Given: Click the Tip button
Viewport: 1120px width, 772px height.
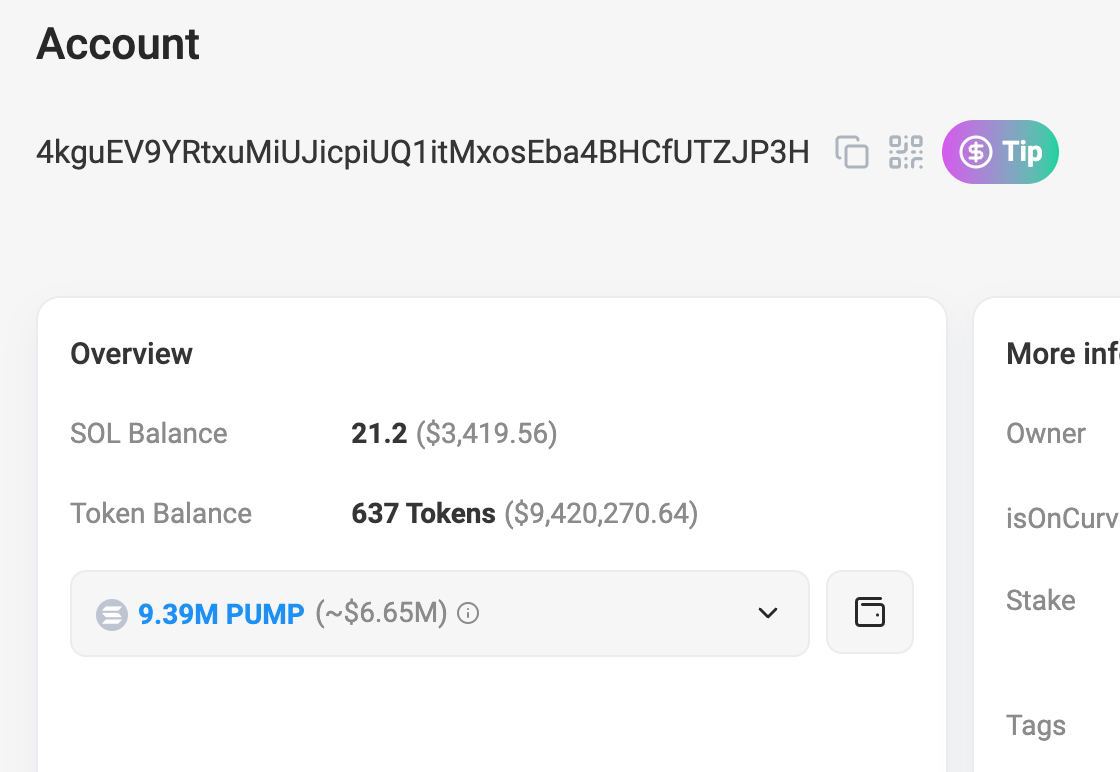Looking at the screenshot, I should (x=1000, y=152).
